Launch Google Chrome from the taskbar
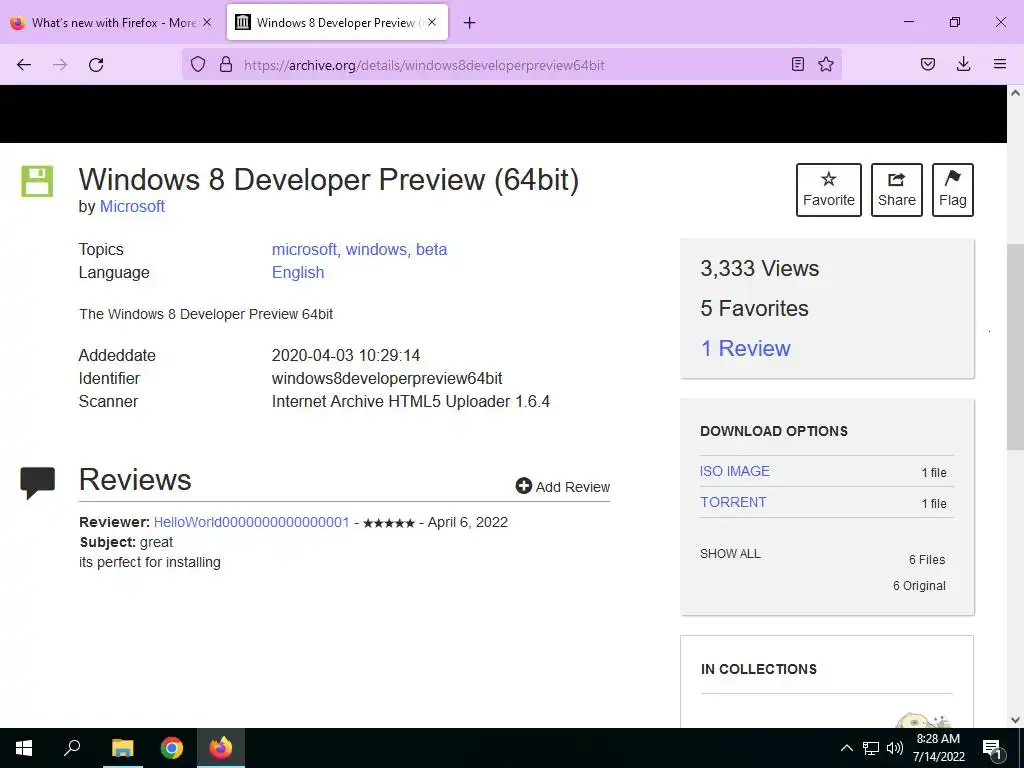 172,748
